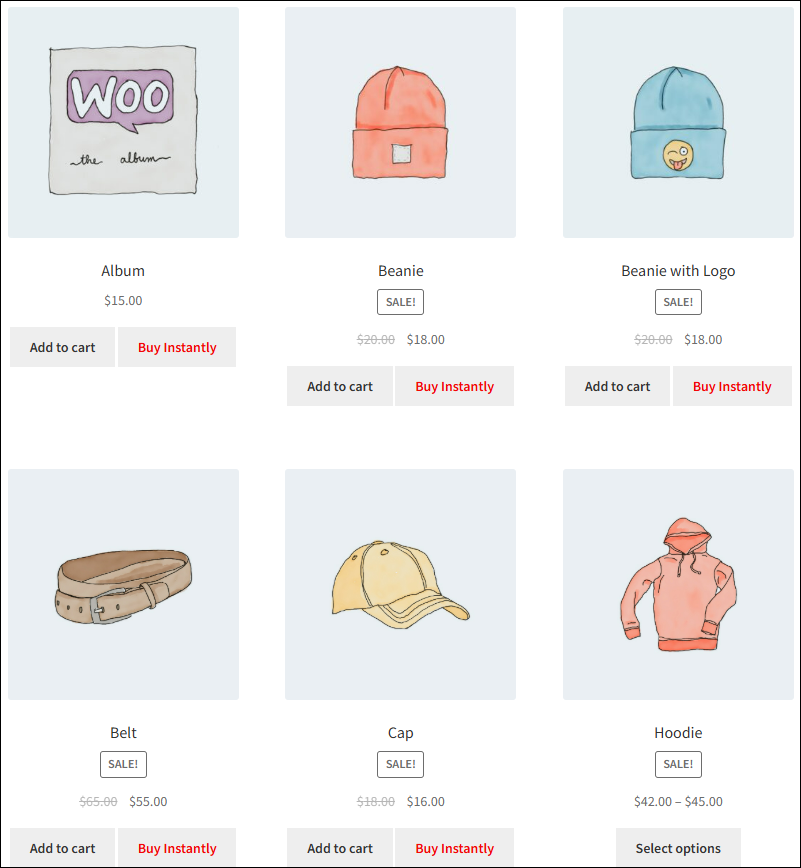Add Beanie with Logo to cart
This screenshot has width=801, height=868.
[617, 386]
